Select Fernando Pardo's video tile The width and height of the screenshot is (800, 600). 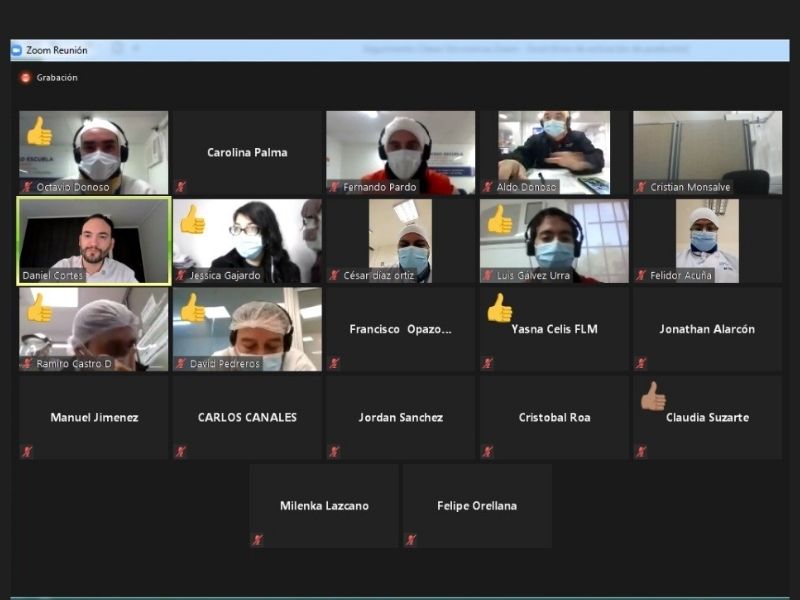401,153
